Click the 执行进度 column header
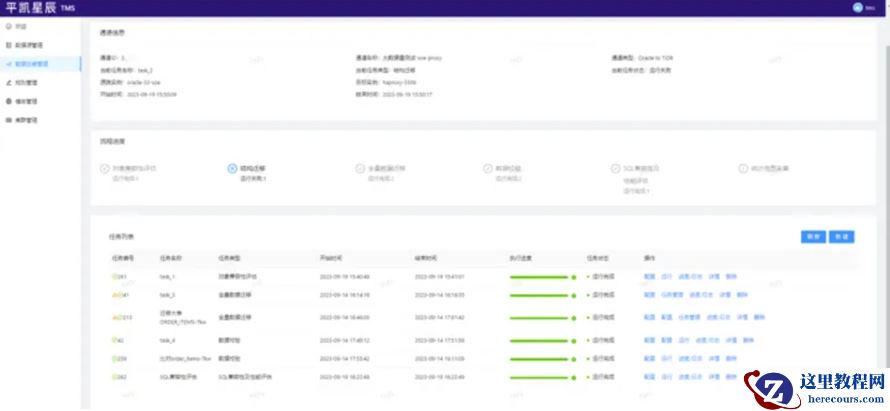890x411 pixels. [x=520, y=258]
